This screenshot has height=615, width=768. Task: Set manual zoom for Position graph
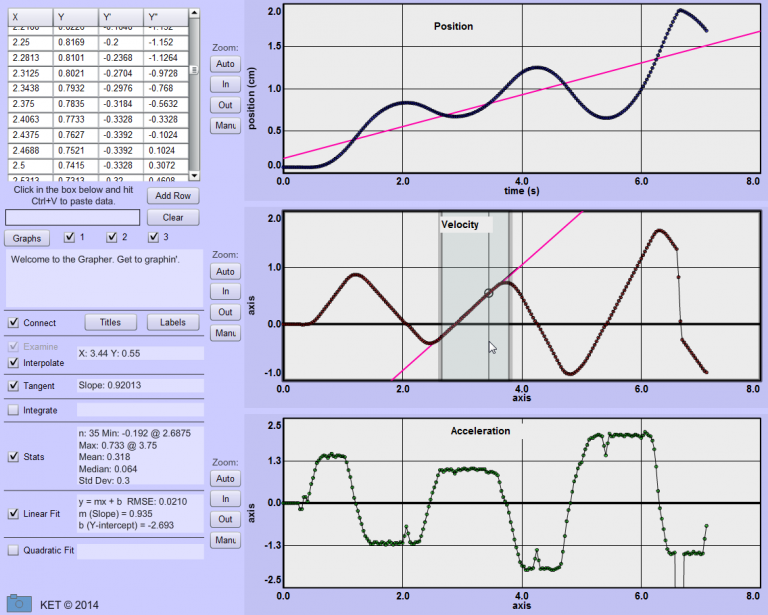tap(225, 126)
